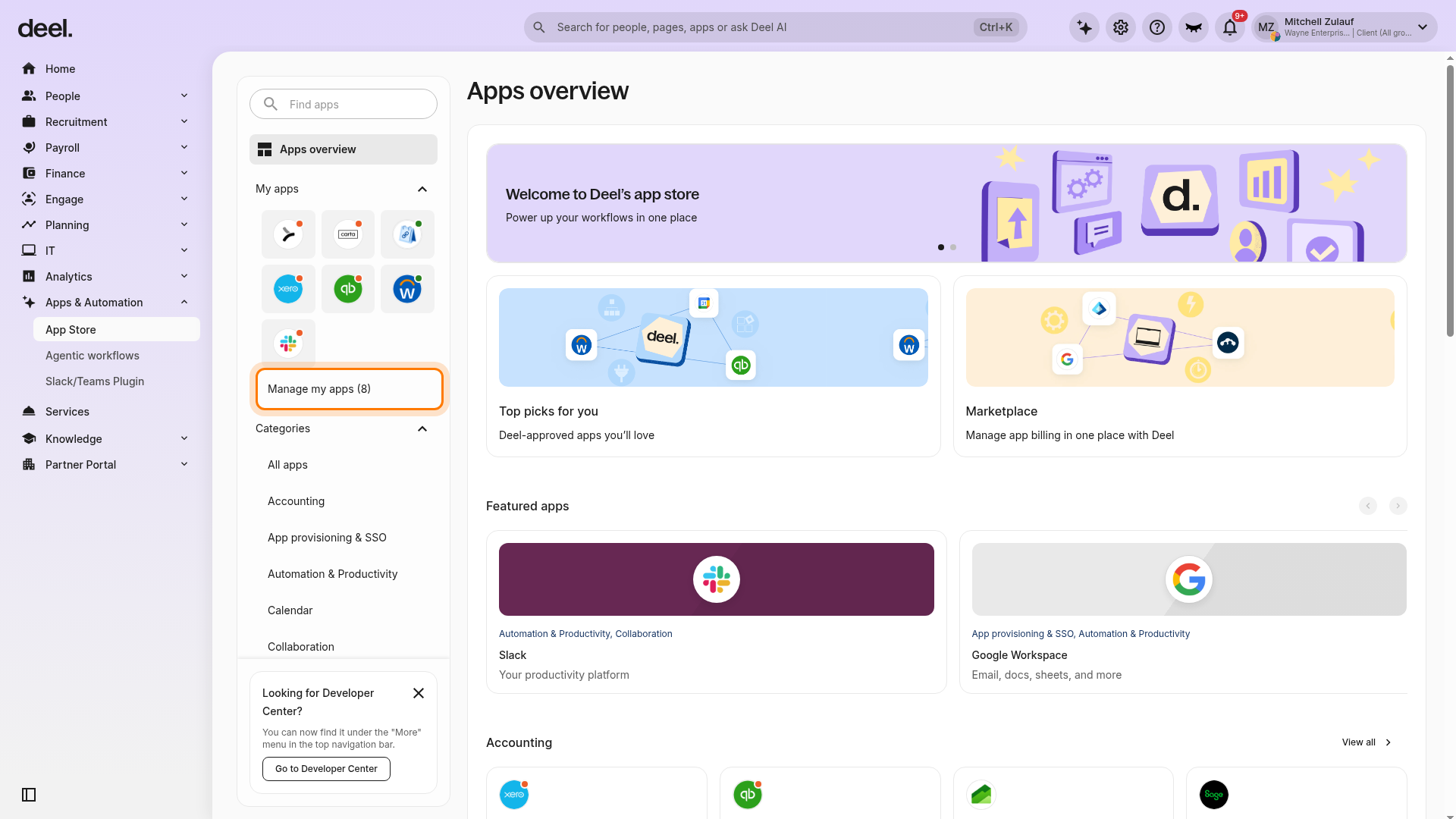Click Go to Developer Center button

326,769
